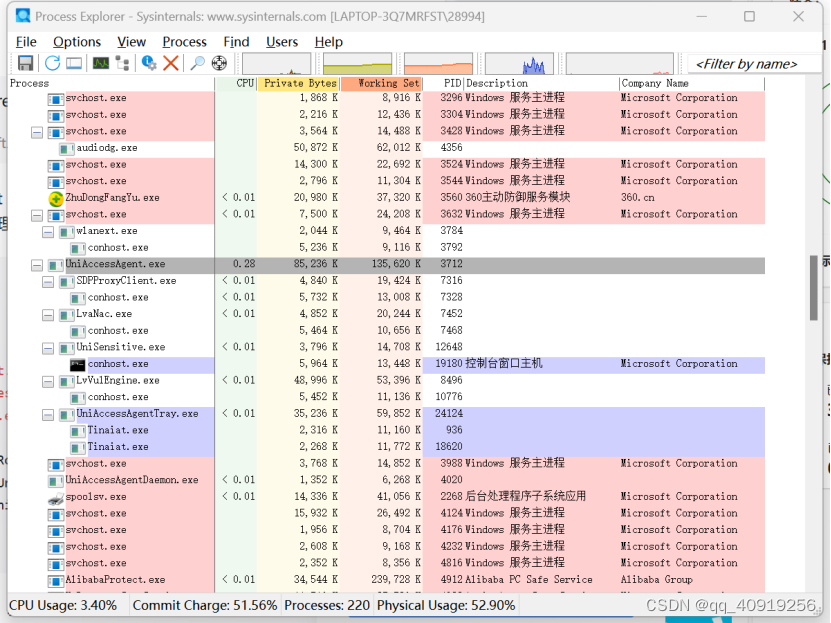Collapse the LvVulEngine.exe subtree
This screenshot has height=623, width=831.
[48, 381]
